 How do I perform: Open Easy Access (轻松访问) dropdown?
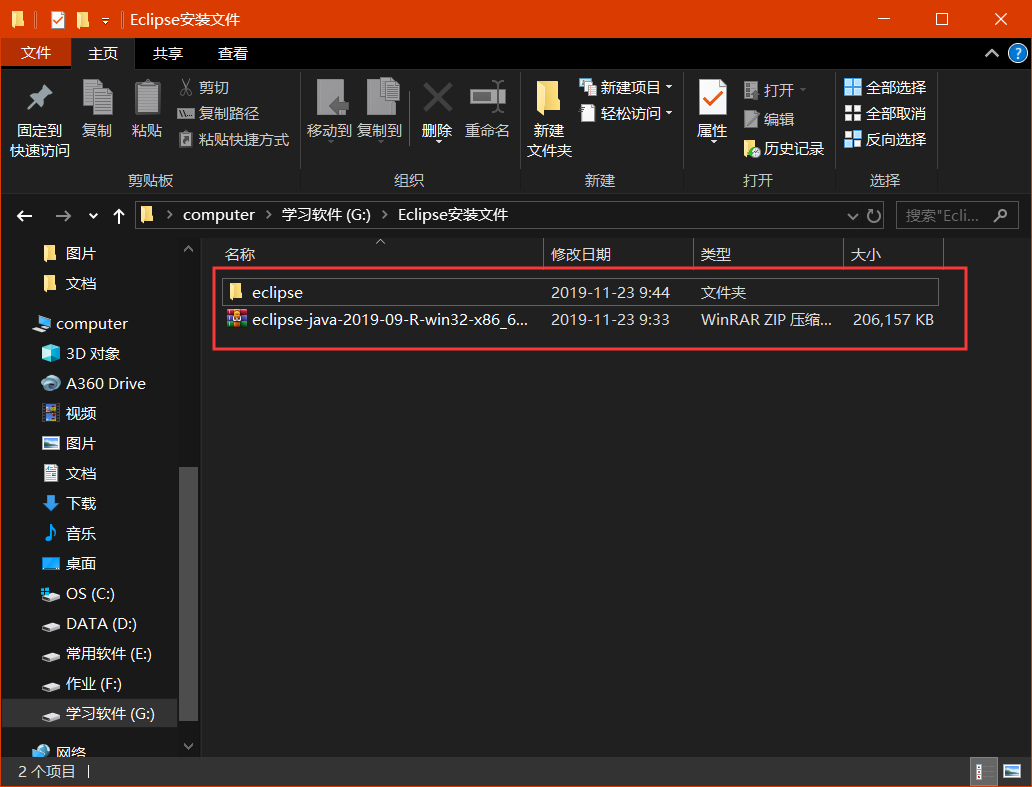tap(625, 114)
